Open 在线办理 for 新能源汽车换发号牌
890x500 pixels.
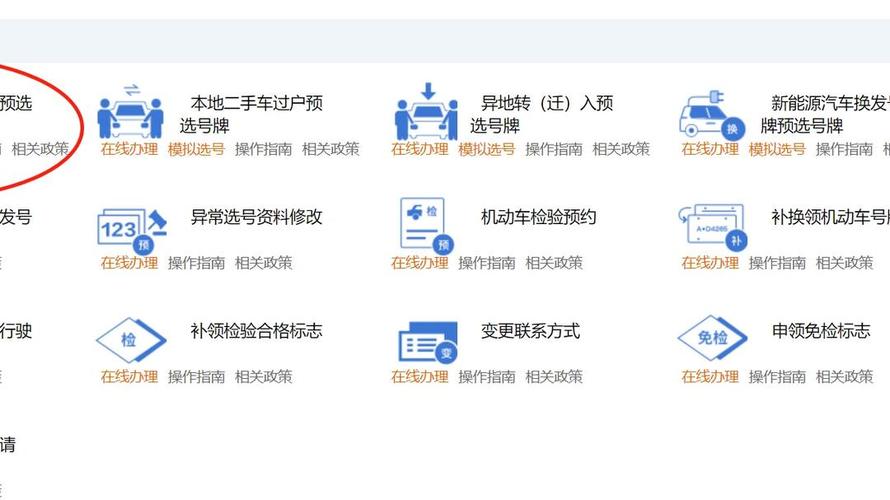click(x=710, y=149)
